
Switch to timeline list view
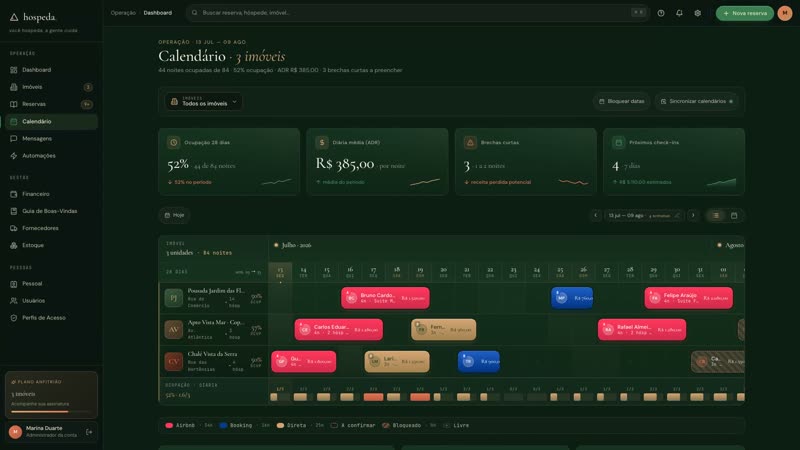tap(716, 216)
